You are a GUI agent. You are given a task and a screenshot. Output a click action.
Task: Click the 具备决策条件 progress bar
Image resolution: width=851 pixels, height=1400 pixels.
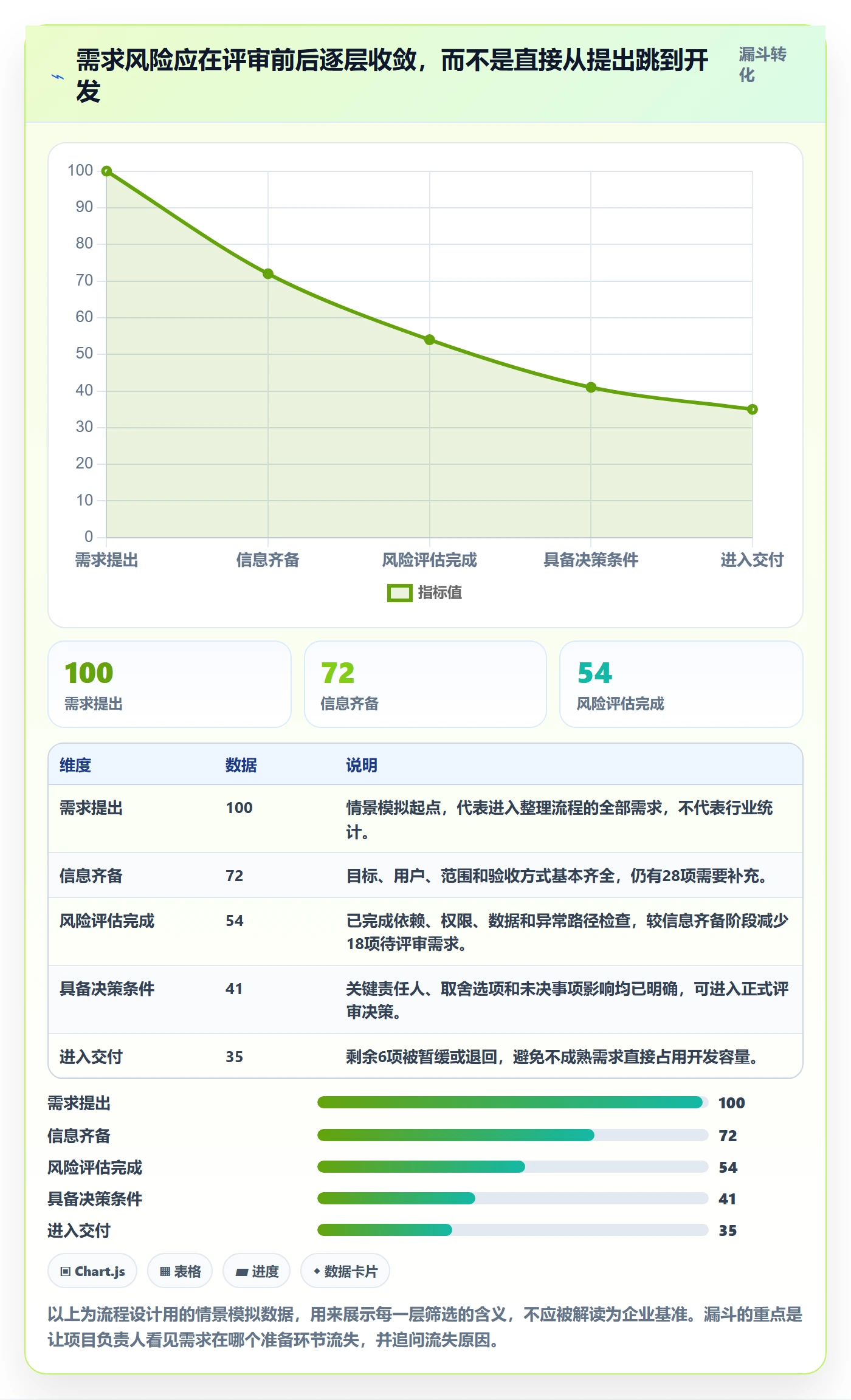point(513,1198)
